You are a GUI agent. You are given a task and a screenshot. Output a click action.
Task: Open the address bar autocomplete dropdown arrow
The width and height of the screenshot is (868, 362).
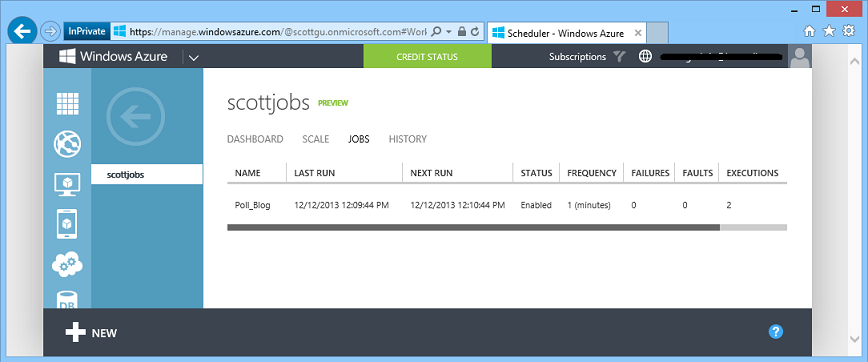point(449,32)
